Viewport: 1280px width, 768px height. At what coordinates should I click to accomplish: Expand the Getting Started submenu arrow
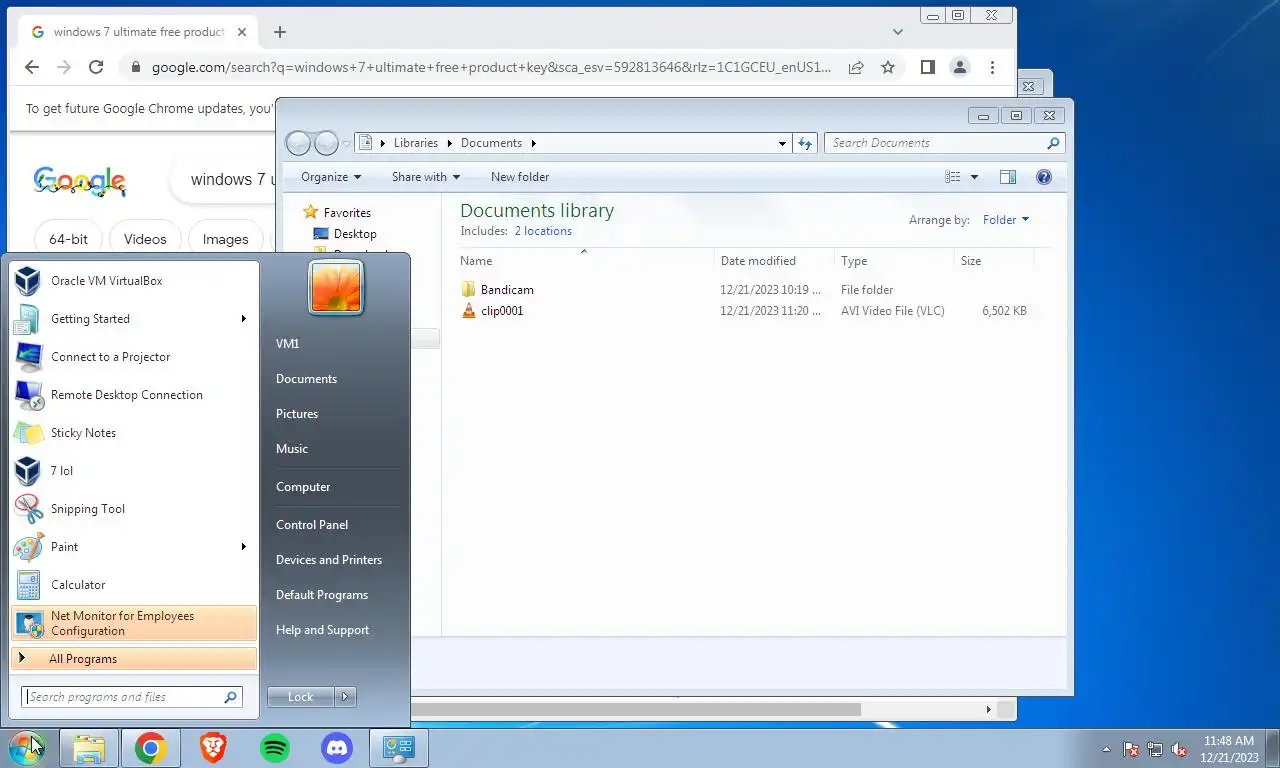click(244, 319)
